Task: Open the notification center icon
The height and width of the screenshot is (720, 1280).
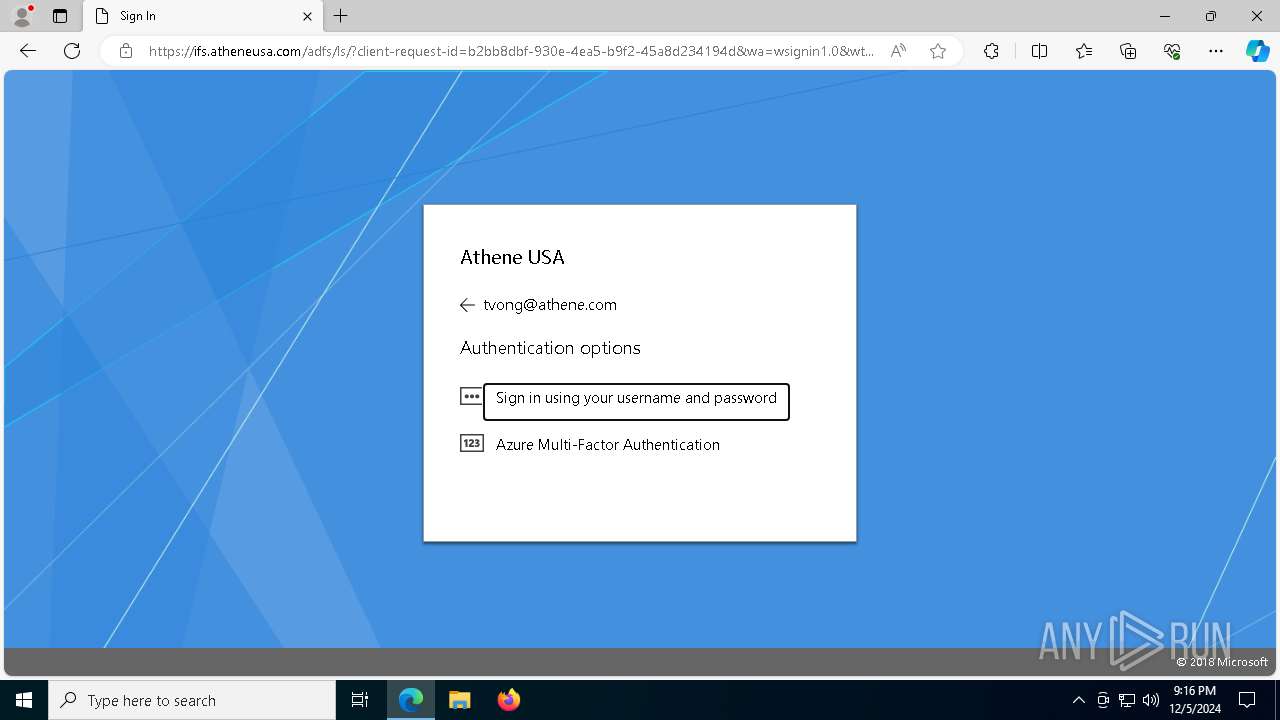Action: [1247, 700]
